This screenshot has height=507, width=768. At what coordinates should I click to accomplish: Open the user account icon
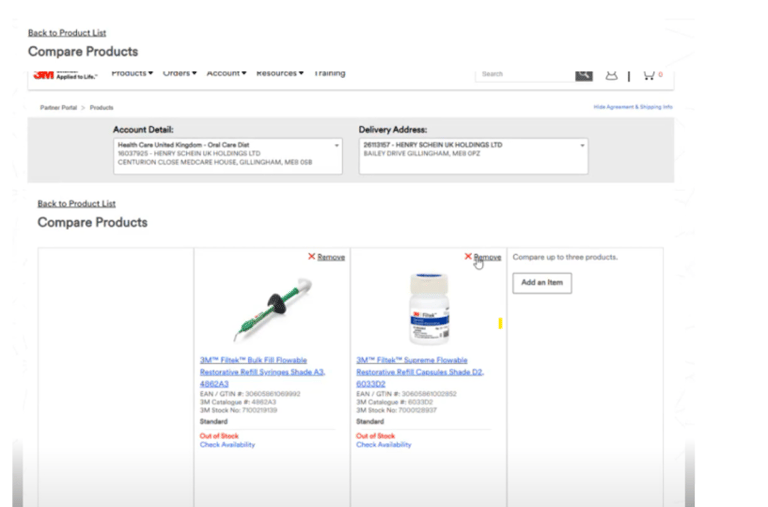[611, 75]
